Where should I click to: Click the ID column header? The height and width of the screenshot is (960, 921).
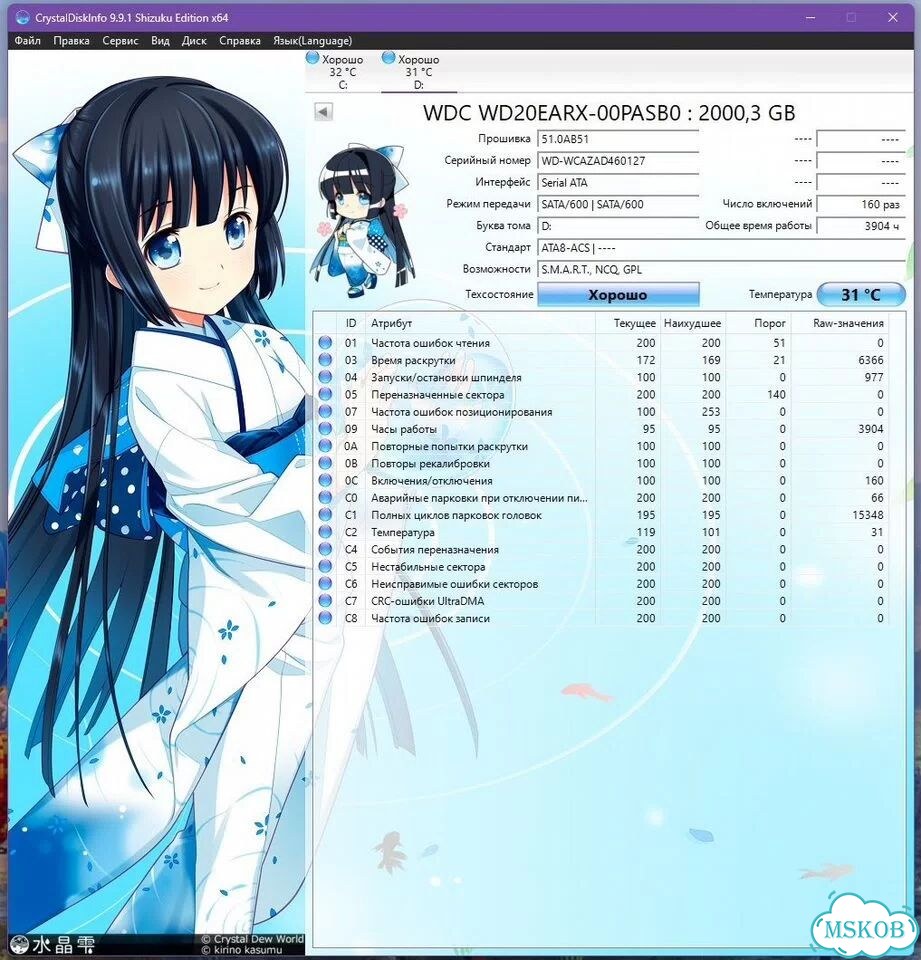click(351, 323)
